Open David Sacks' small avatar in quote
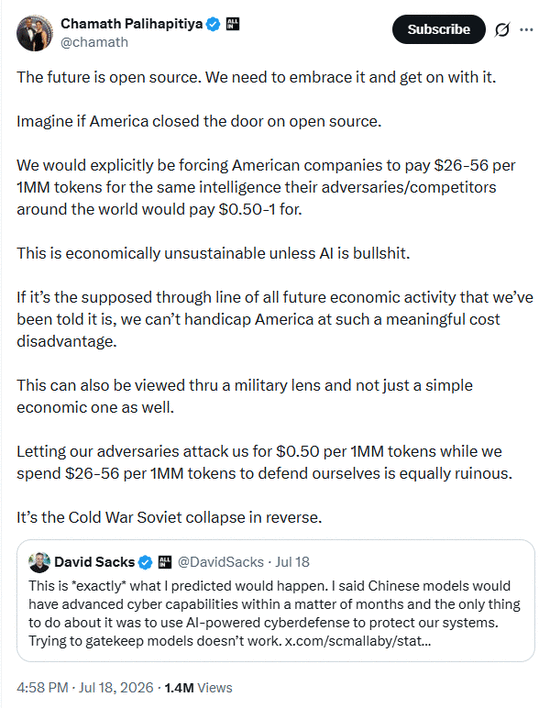Viewport: 550px width, 708px height. [39, 562]
